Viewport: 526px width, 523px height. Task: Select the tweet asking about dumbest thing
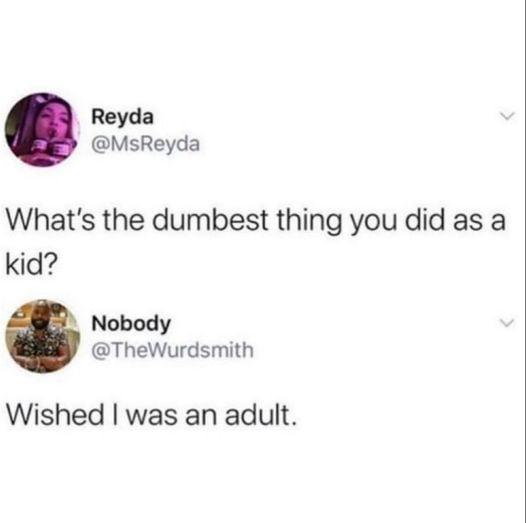pos(256,240)
